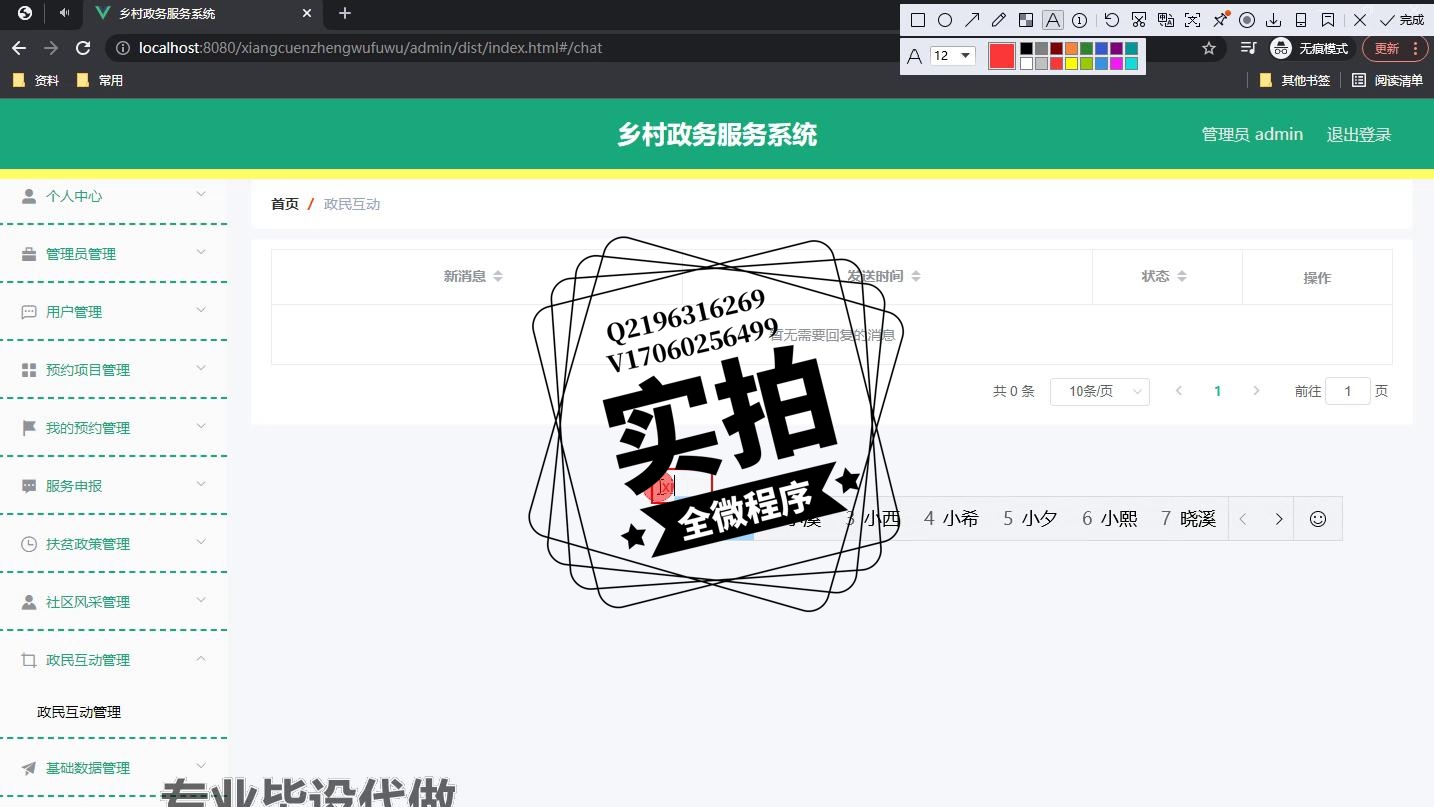Expand 我的预约管理 sidebar menu

(x=114, y=428)
